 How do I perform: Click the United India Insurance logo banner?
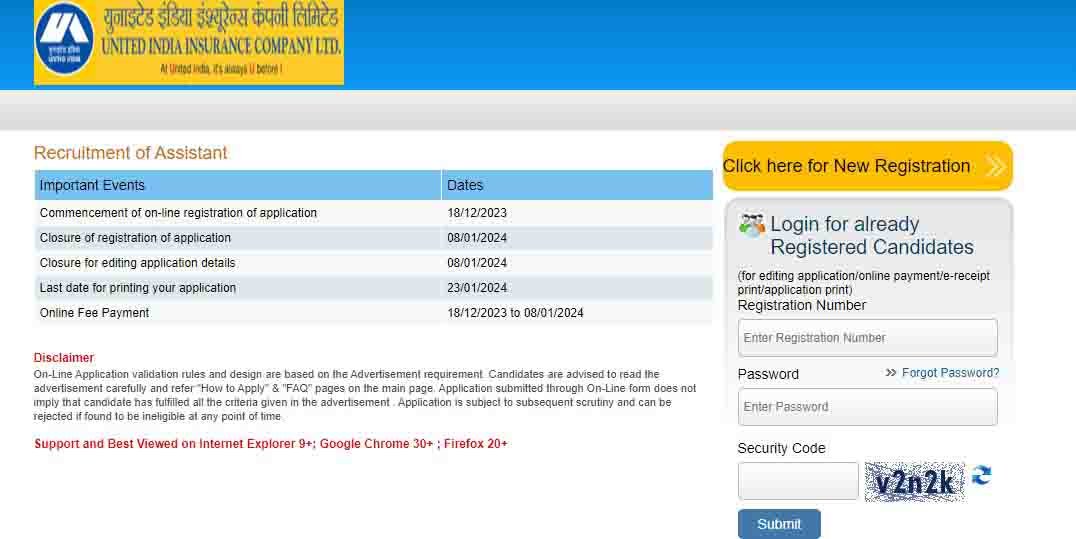[189, 43]
